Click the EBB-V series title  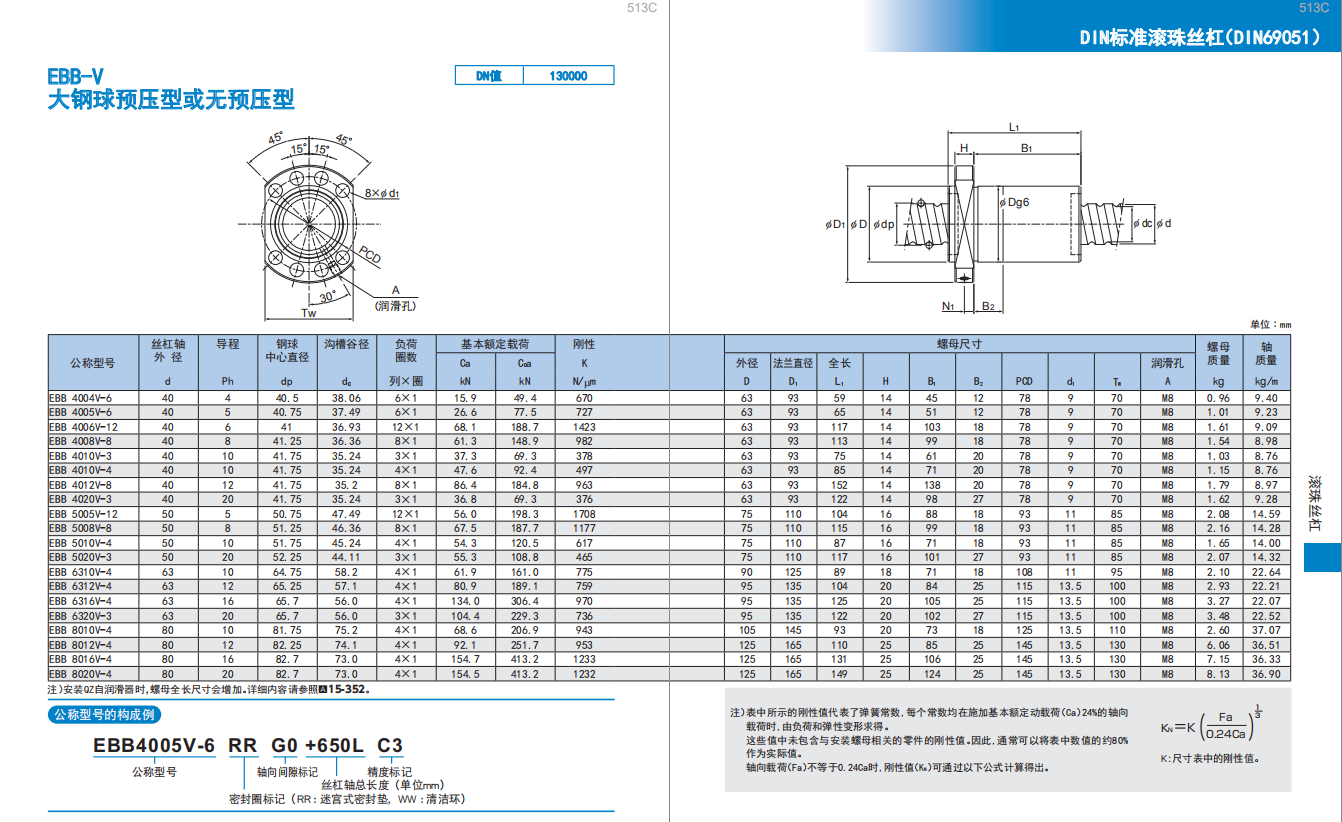(x=75, y=76)
